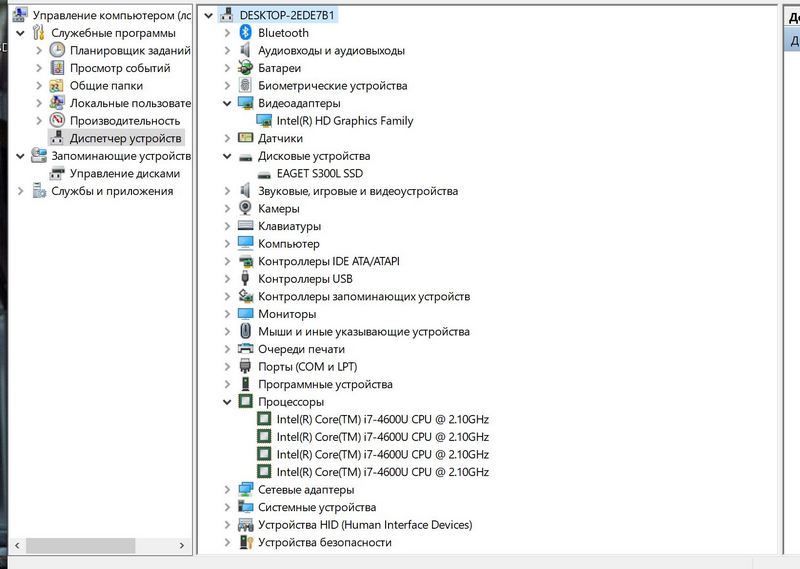Collapse the Служебные программы tree node
800x569 pixels.
[x=22, y=33]
